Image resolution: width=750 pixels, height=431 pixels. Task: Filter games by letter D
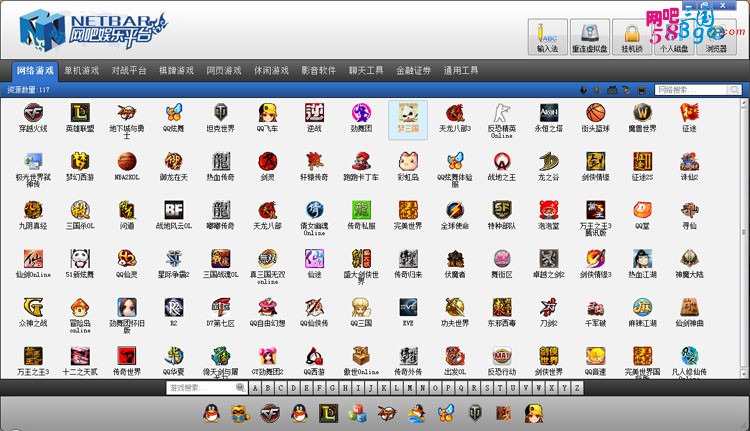pos(294,388)
